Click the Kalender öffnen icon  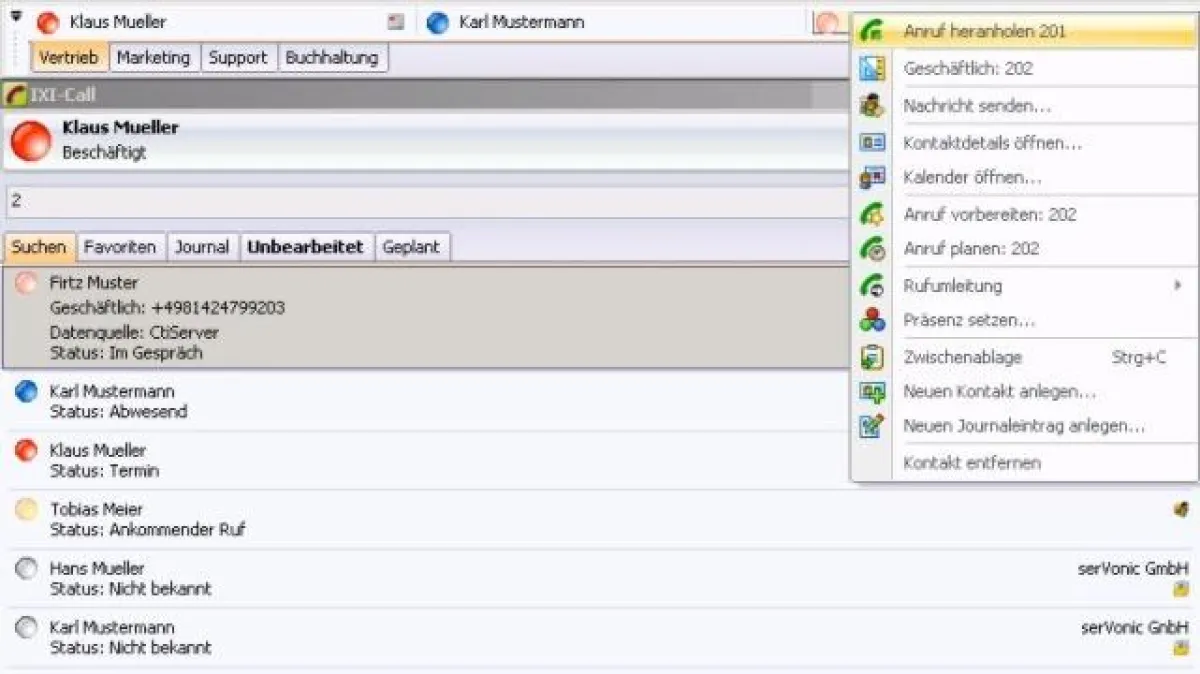coord(873,177)
